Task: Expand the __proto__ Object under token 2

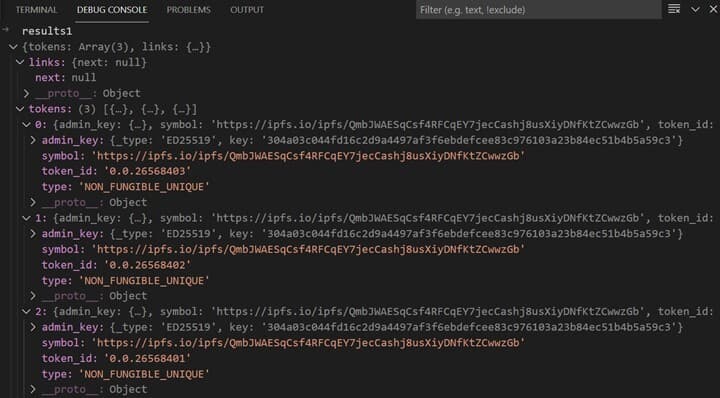Action: click(x=33, y=389)
